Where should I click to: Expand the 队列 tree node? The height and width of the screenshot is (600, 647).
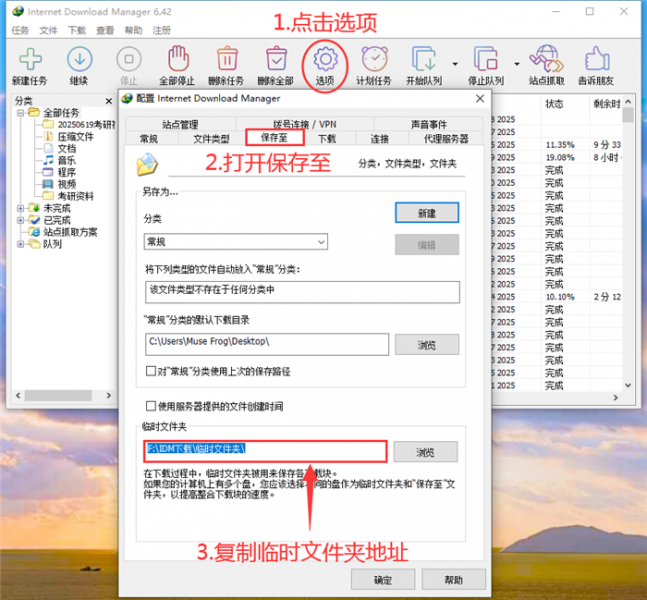point(22,244)
